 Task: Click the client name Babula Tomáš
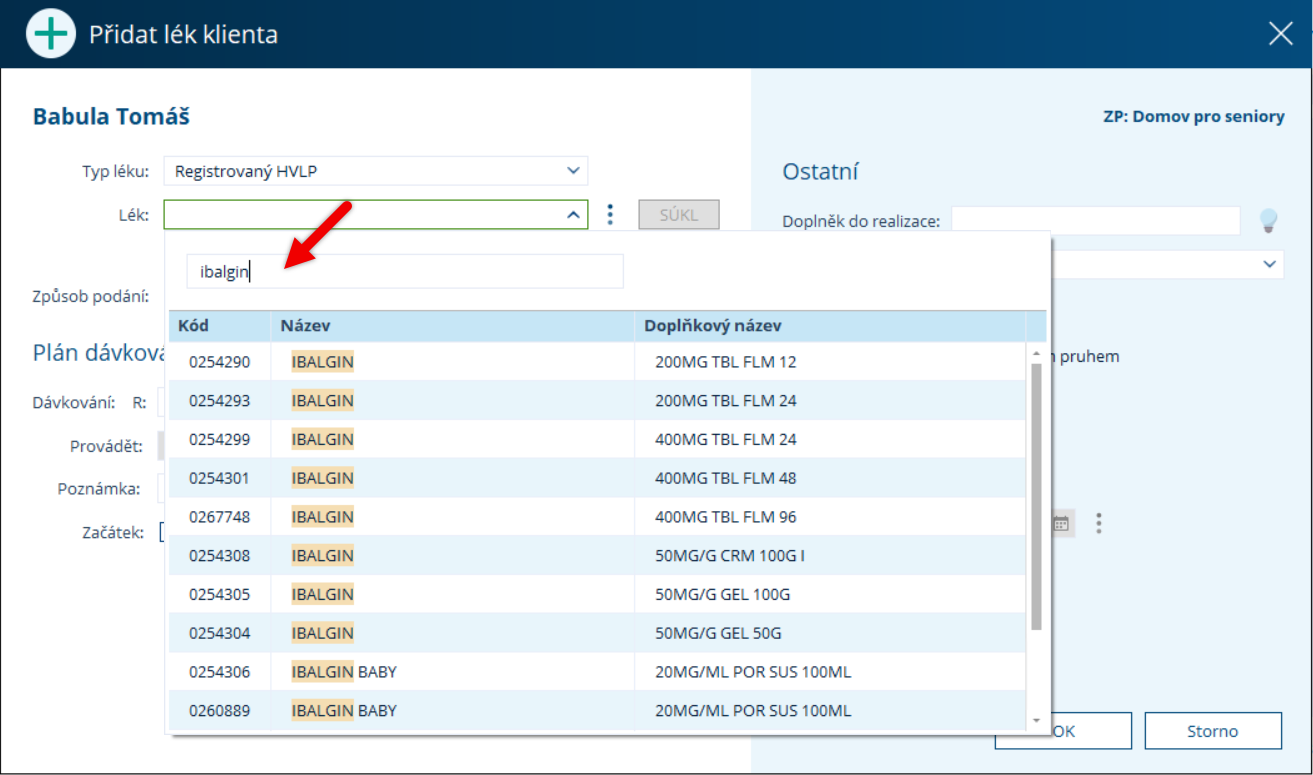pyautogui.click(x=111, y=117)
